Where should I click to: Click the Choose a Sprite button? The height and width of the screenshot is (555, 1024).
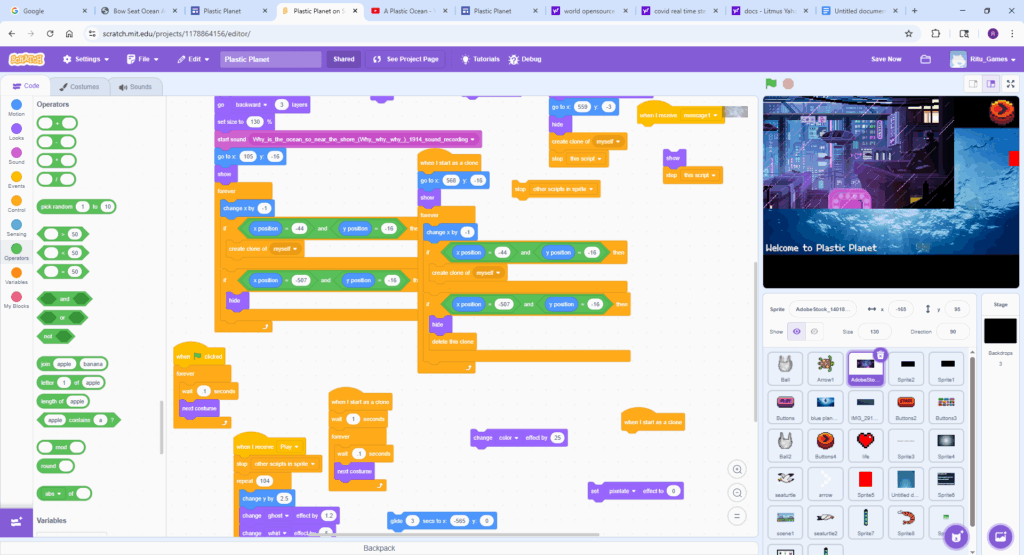click(x=954, y=535)
